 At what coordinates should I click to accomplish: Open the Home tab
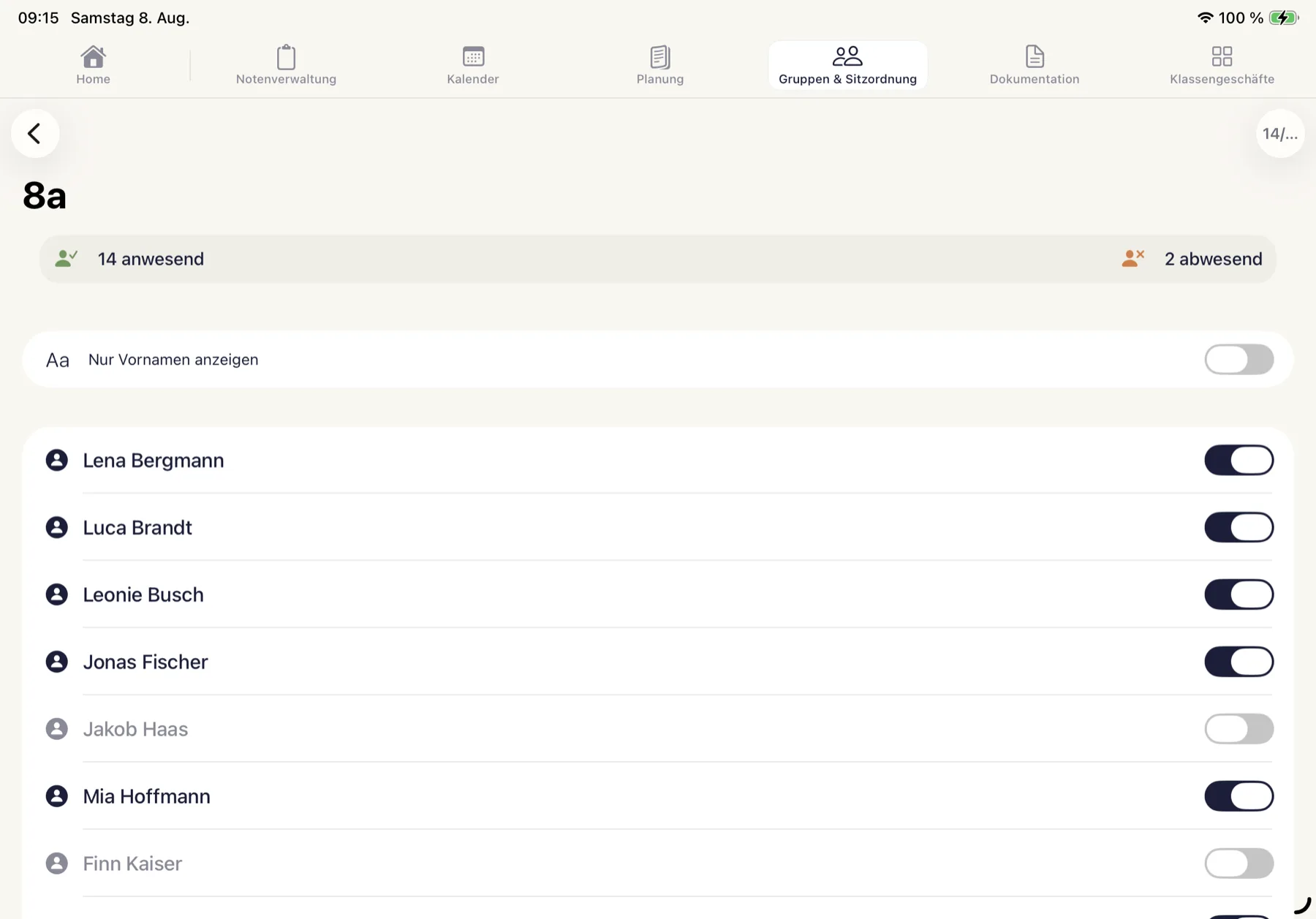[93, 65]
